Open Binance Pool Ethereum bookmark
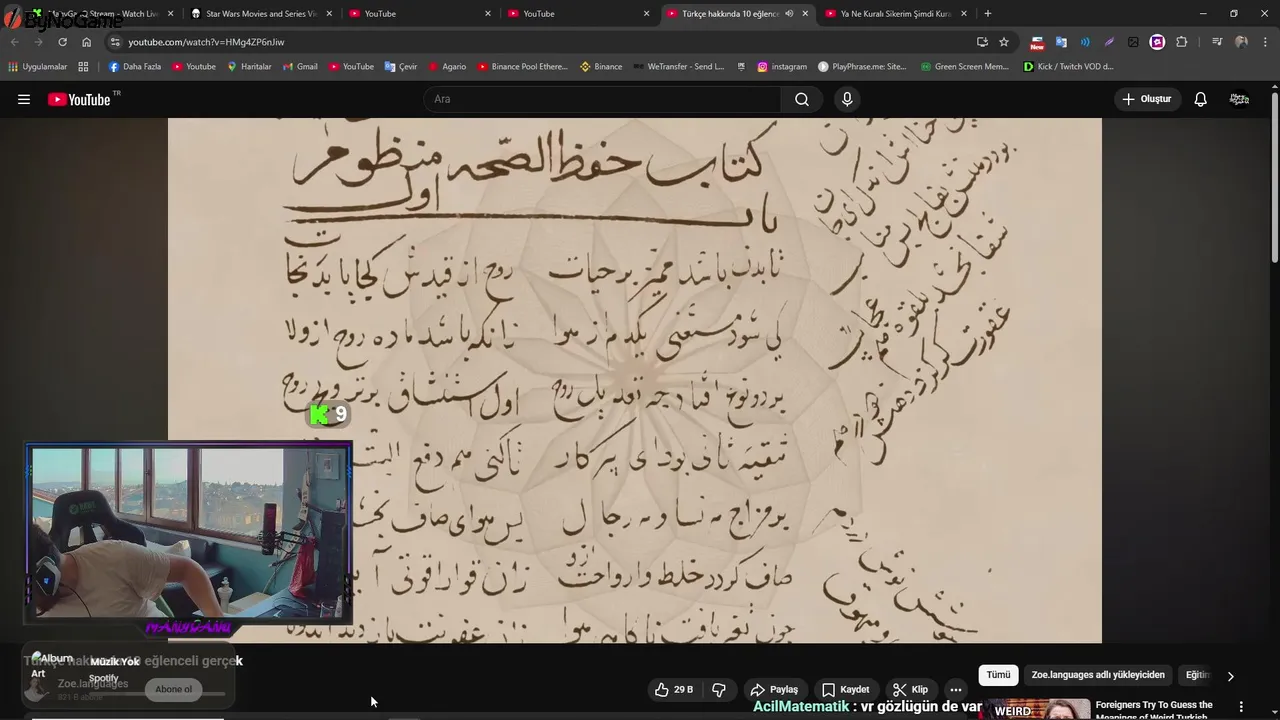Viewport: 1280px width, 720px height. pos(522,67)
